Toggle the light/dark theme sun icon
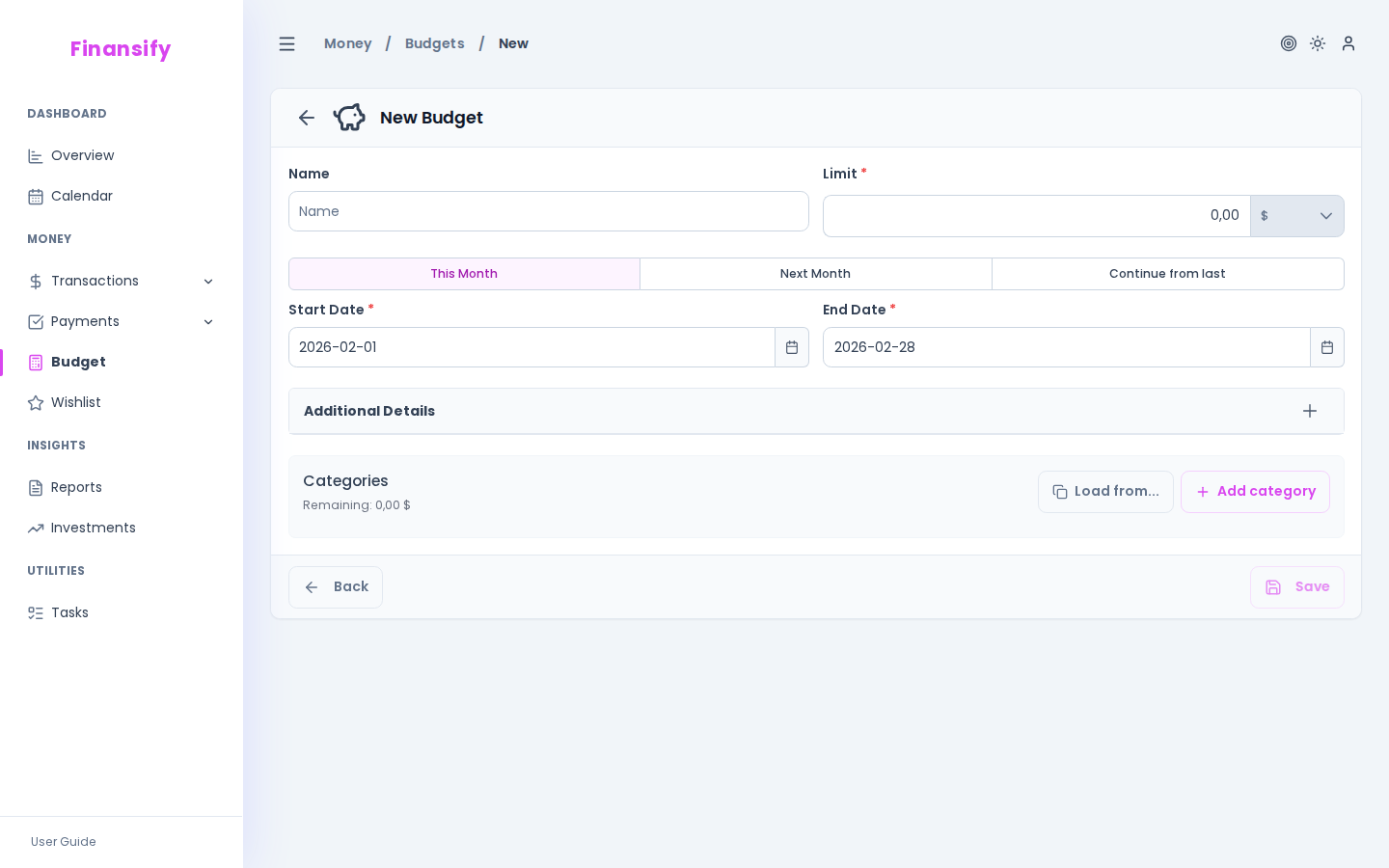 [1318, 43]
